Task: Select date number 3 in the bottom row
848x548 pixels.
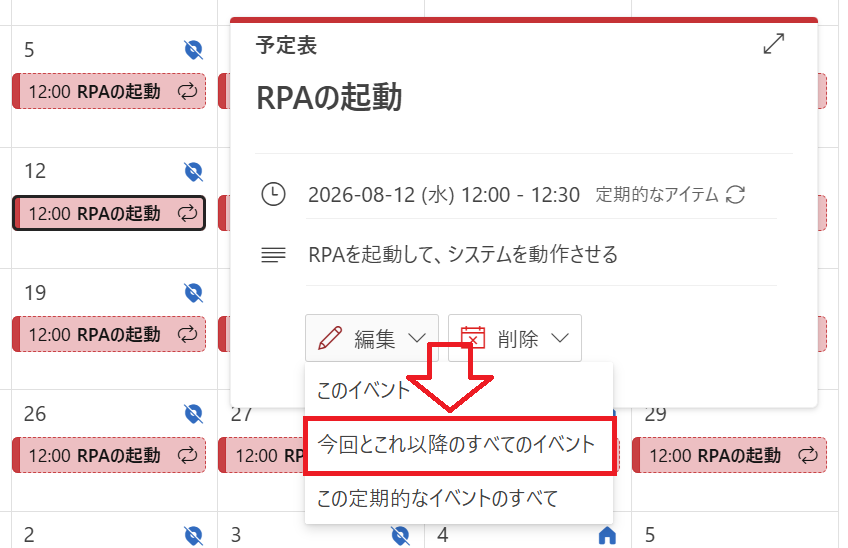Action: tap(236, 536)
